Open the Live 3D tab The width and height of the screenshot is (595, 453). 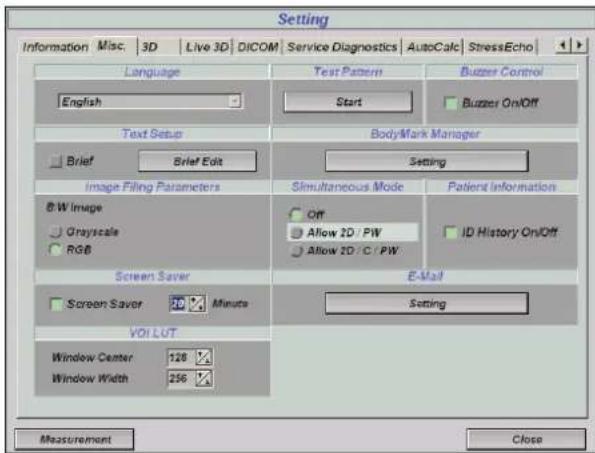click(x=206, y=47)
